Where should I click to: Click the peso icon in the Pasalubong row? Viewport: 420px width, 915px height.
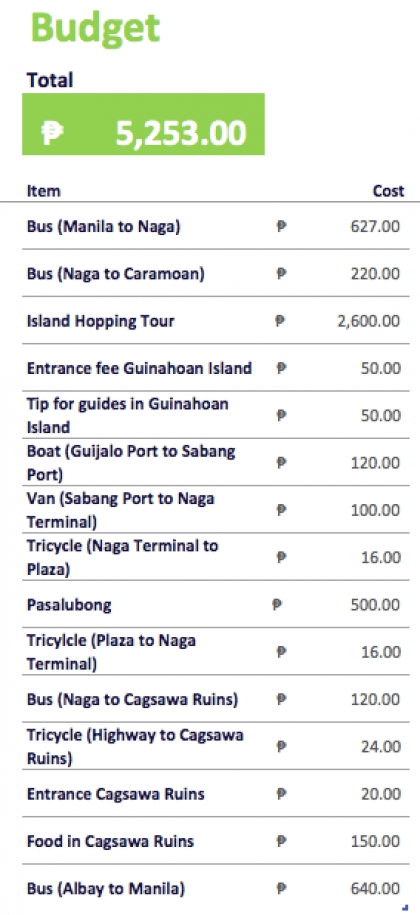click(277, 605)
